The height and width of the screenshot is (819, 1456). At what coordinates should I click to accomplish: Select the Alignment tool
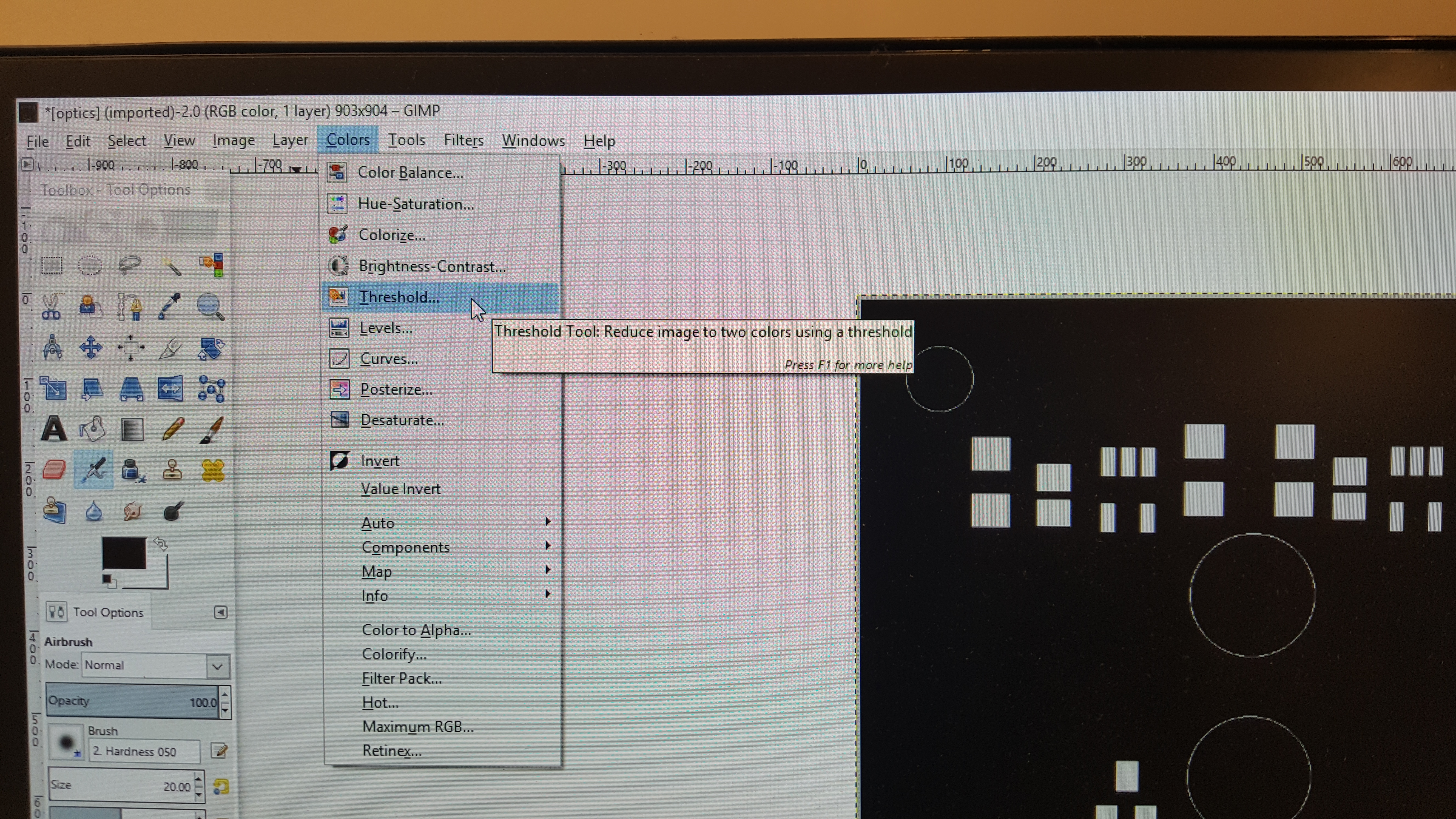(x=130, y=347)
